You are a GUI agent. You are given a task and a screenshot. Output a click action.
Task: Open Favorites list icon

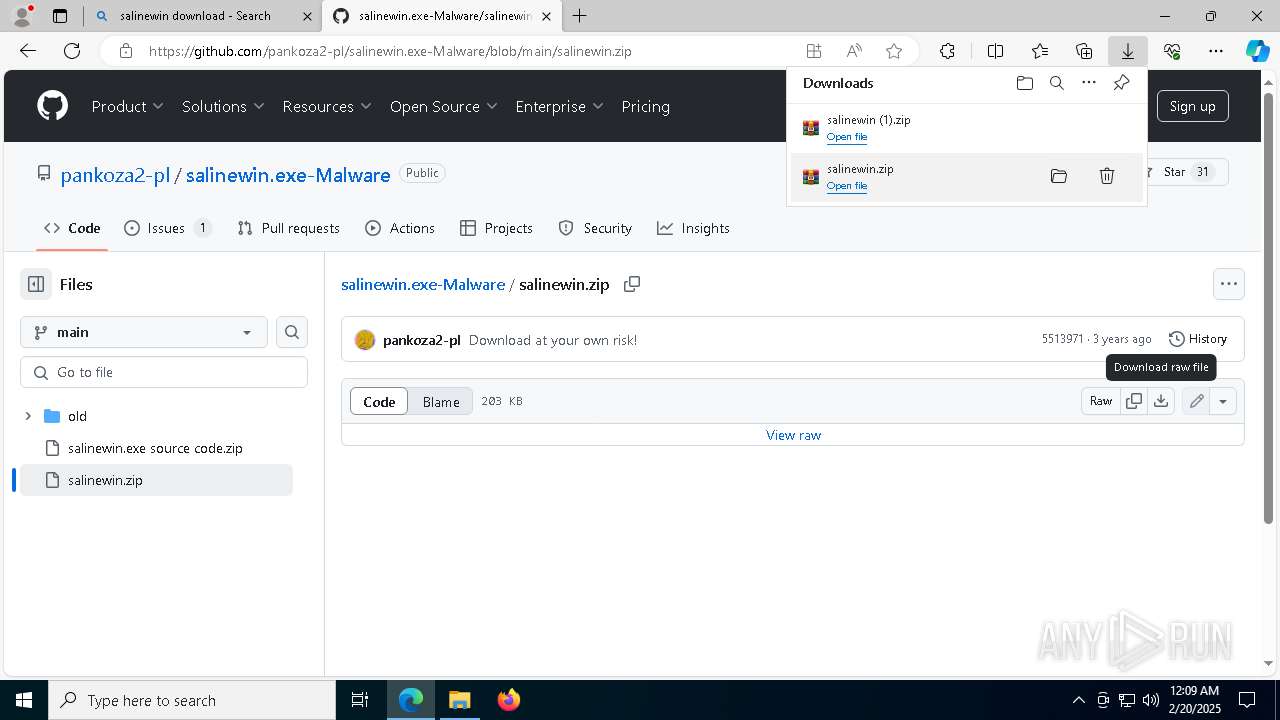1040,51
